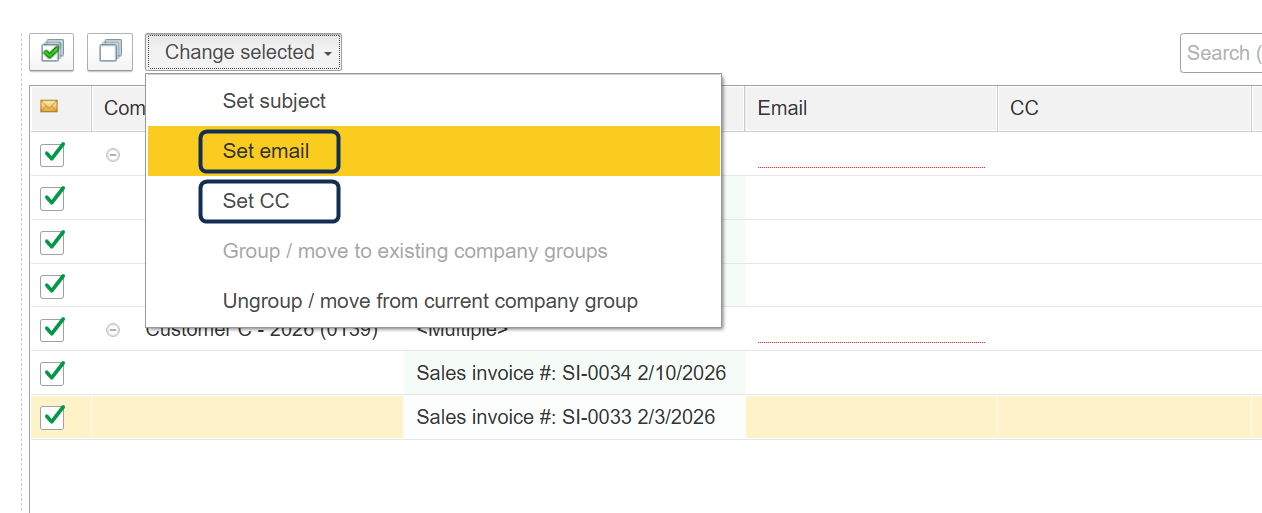Image resolution: width=1262 pixels, height=513 pixels.
Task: Open the Change selected dropdown
Action: coord(243,52)
